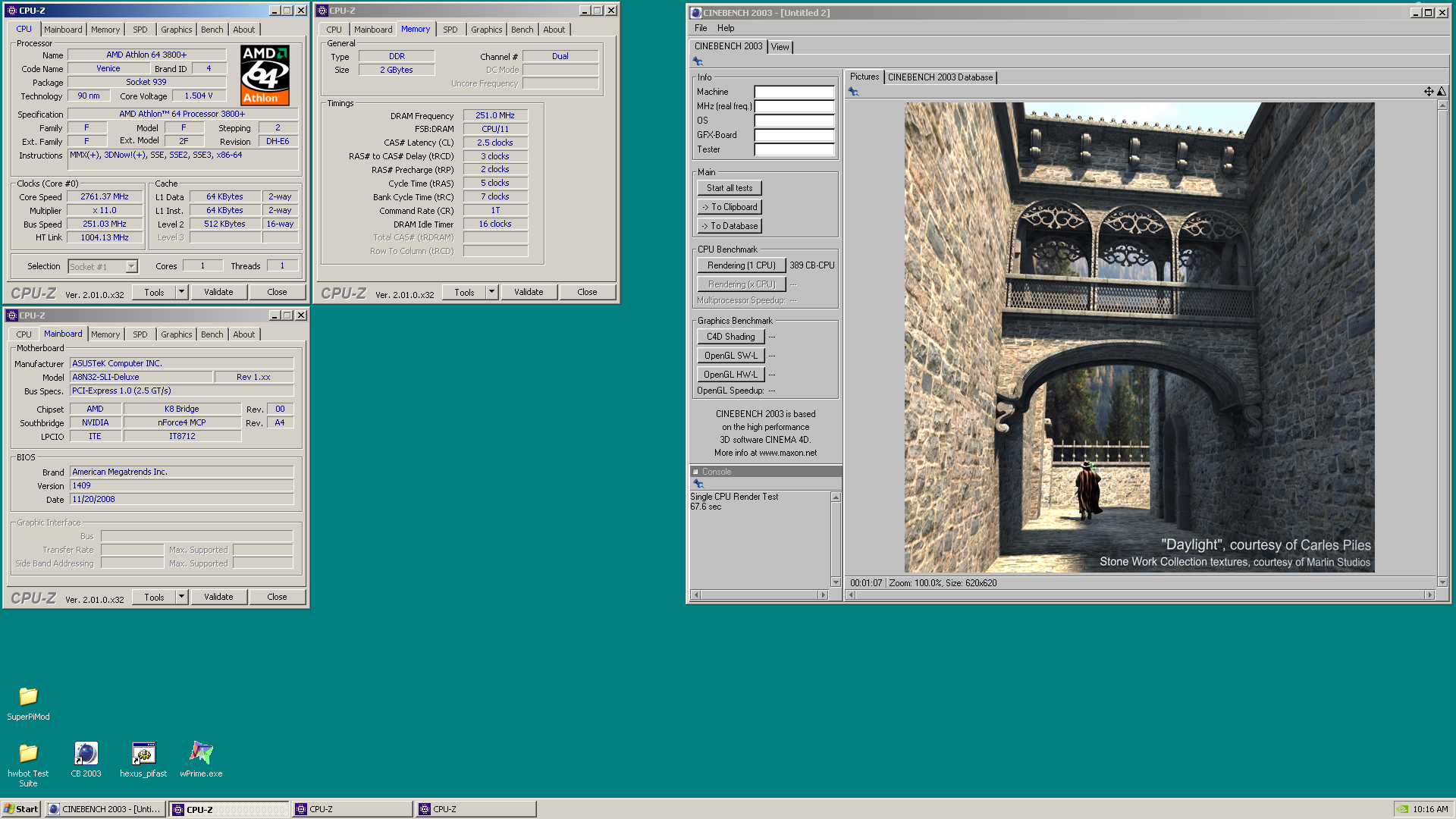Select the CB 2003 desktop shortcut

pyautogui.click(x=86, y=753)
